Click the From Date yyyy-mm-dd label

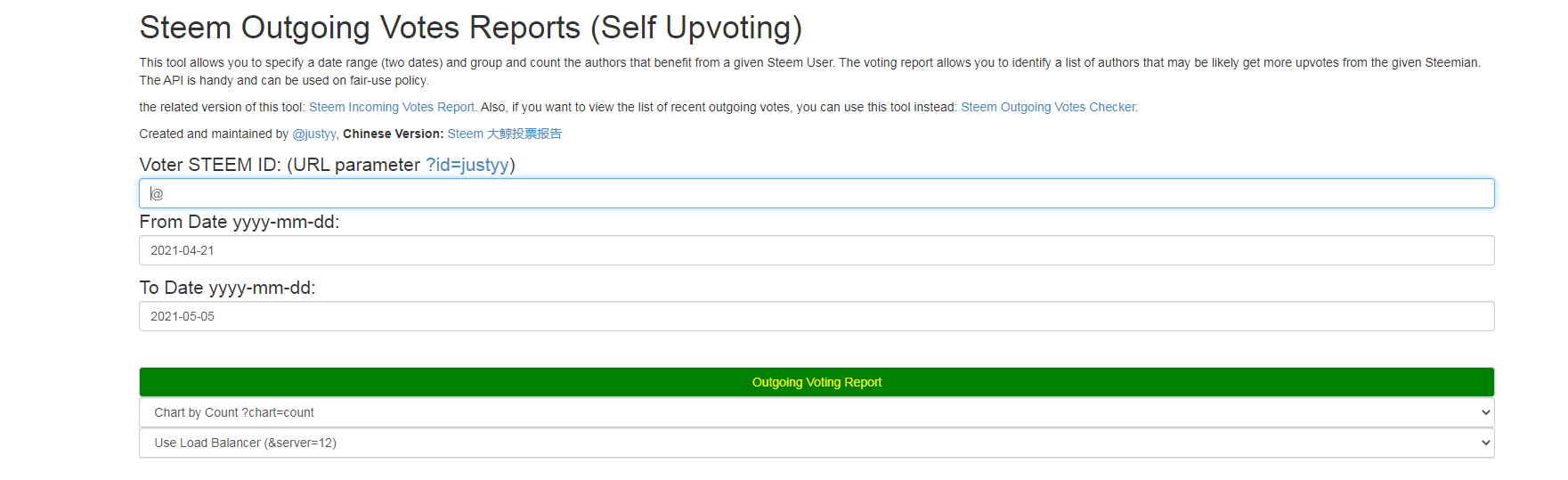point(239,222)
